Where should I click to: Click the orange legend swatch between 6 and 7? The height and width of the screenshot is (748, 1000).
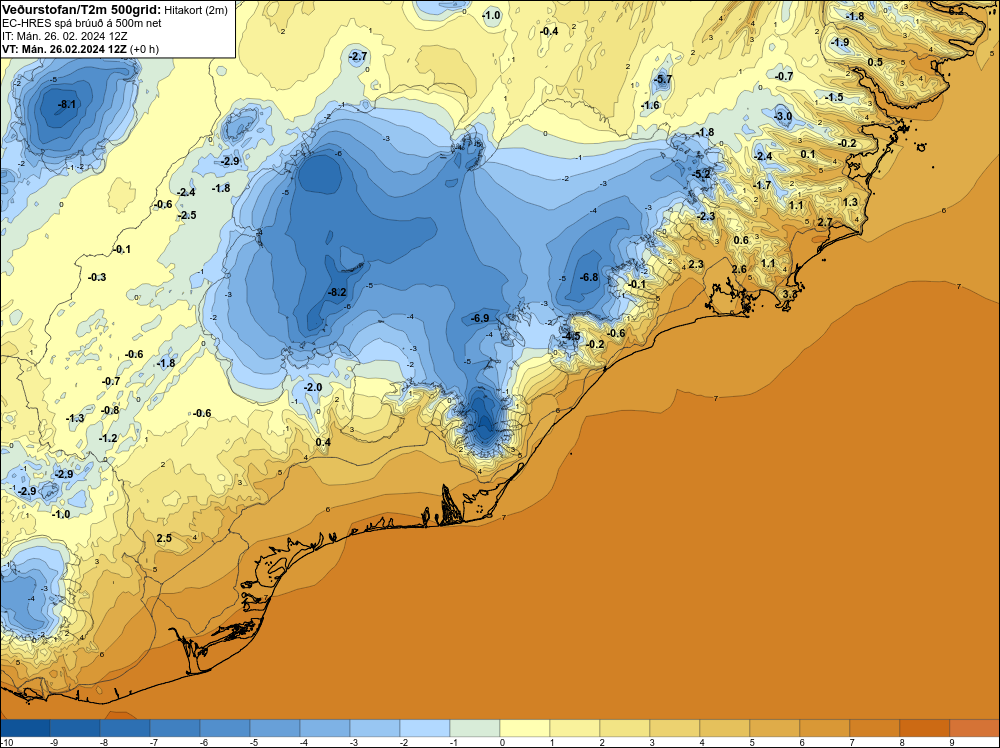click(825, 728)
